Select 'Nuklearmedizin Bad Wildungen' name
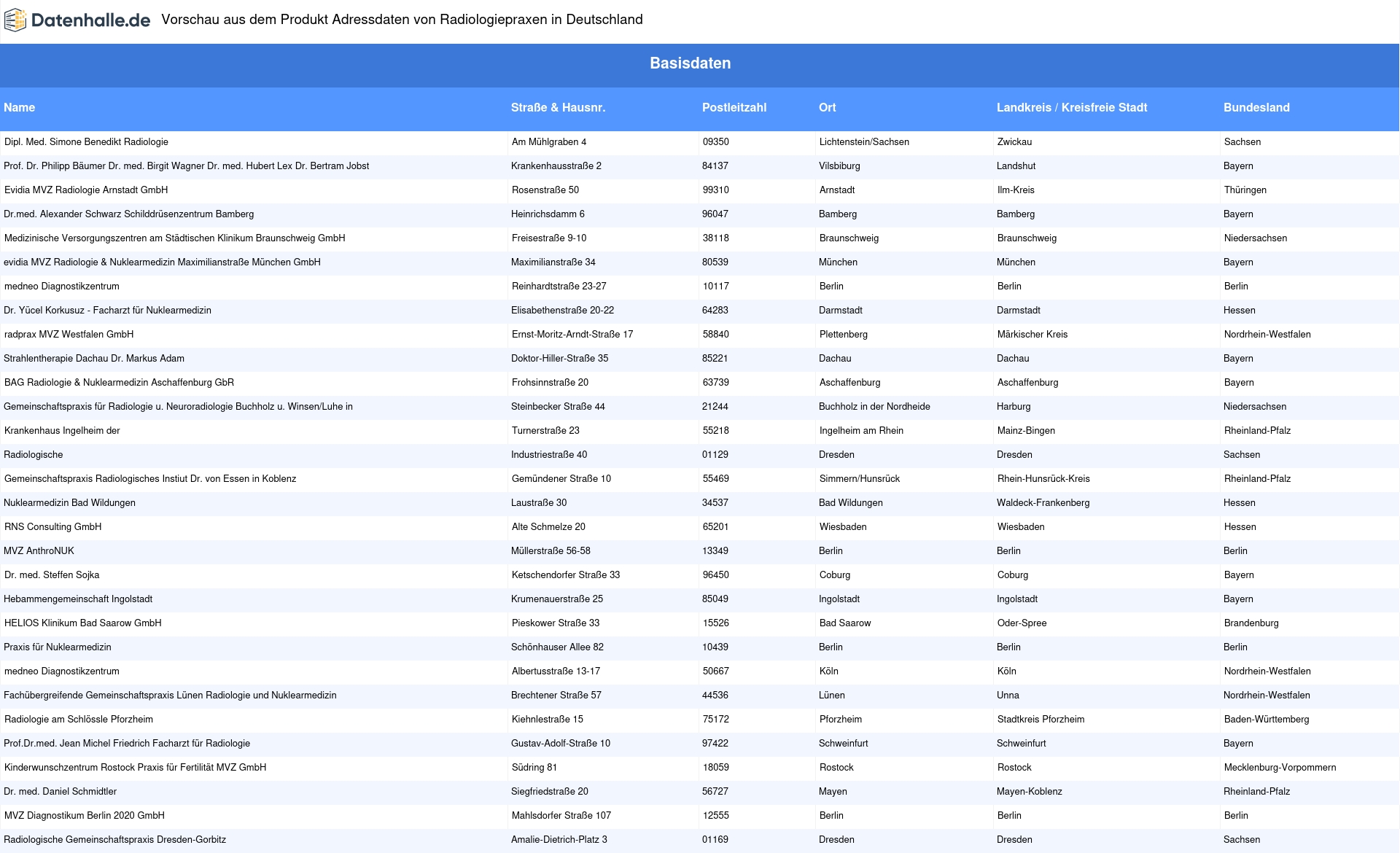This screenshot has width=1400, height=853. click(x=69, y=503)
